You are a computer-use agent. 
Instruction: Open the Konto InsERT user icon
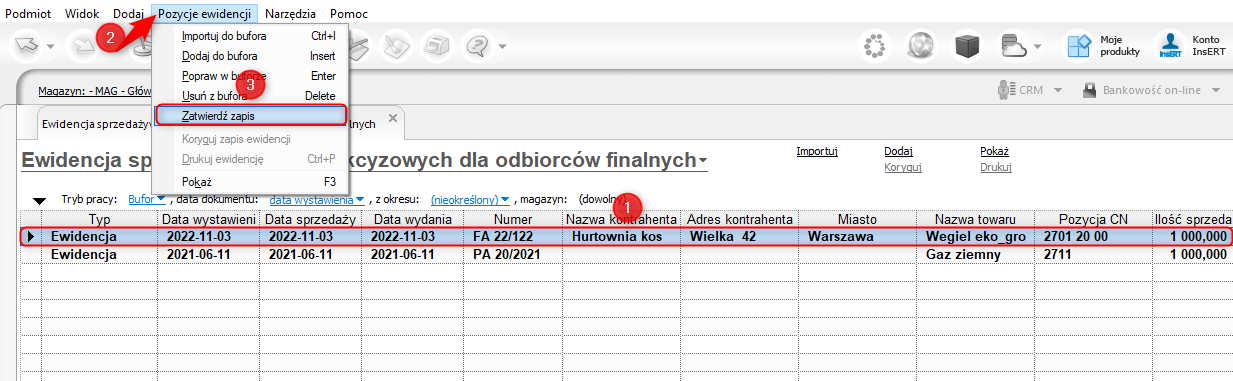1170,46
